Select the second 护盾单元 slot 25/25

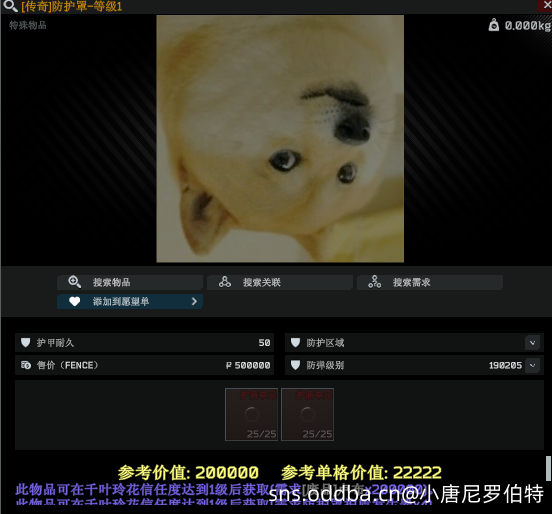click(307, 414)
